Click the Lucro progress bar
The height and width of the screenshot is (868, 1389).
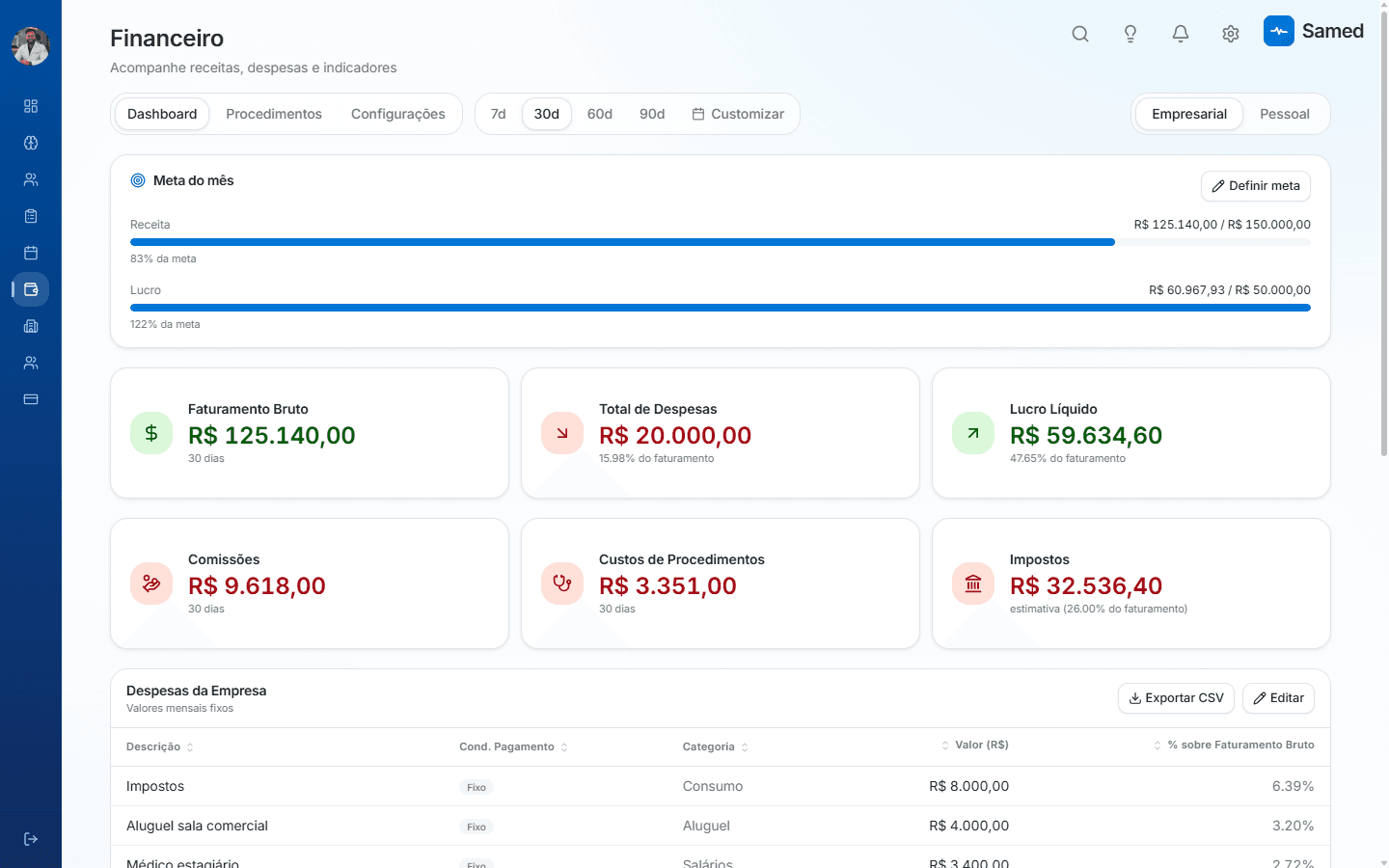pyautogui.click(x=721, y=308)
